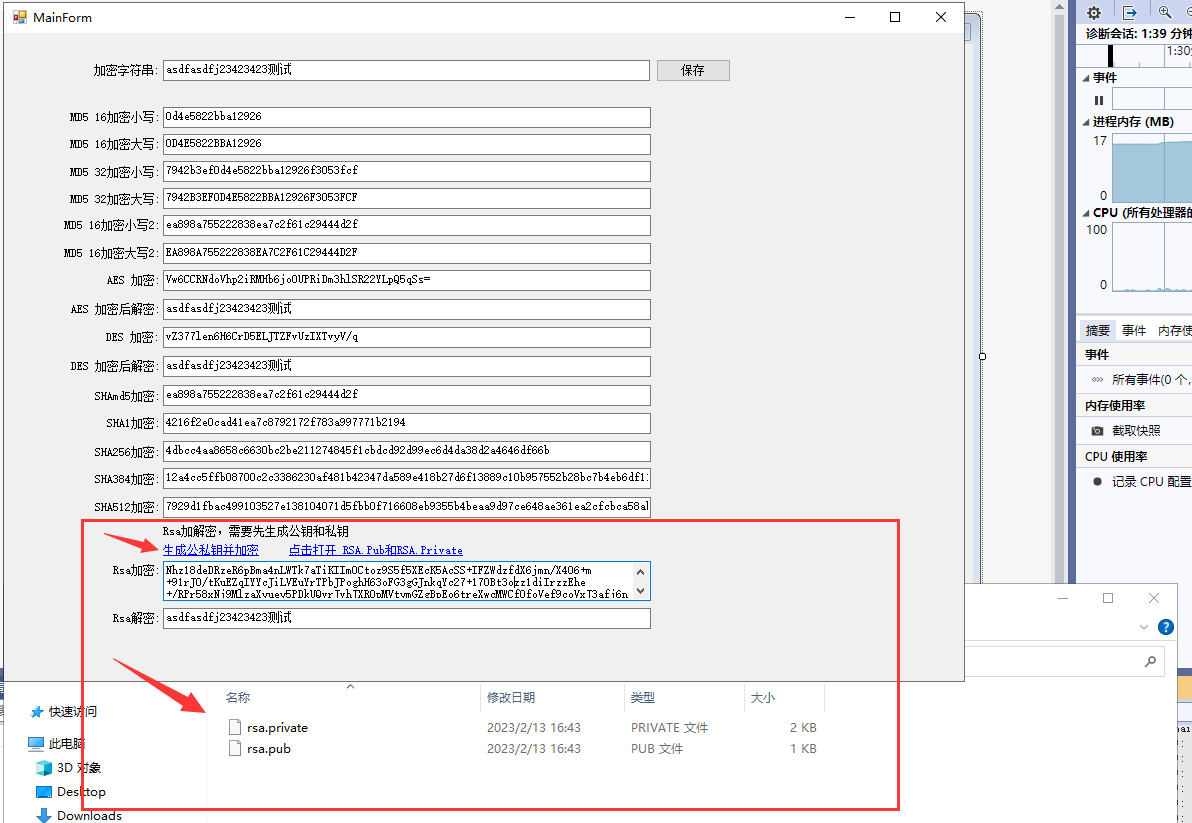Click 记录 CPU 配置 to start profiling
Viewport: 1192px width, 823px height.
(x=1151, y=482)
